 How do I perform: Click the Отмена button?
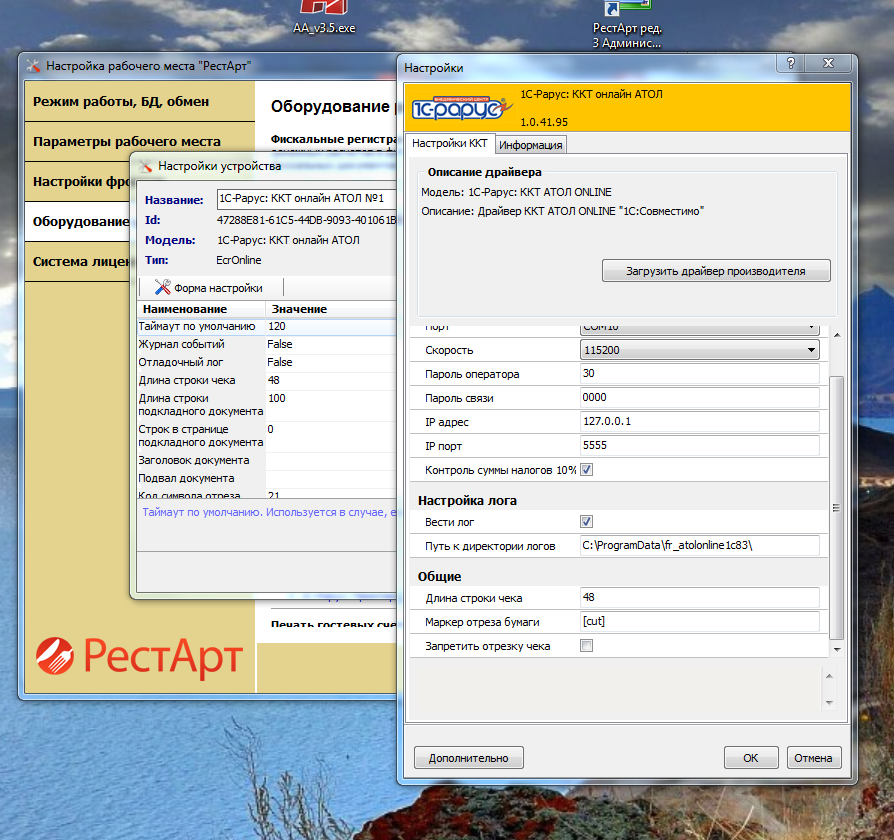[x=814, y=758]
